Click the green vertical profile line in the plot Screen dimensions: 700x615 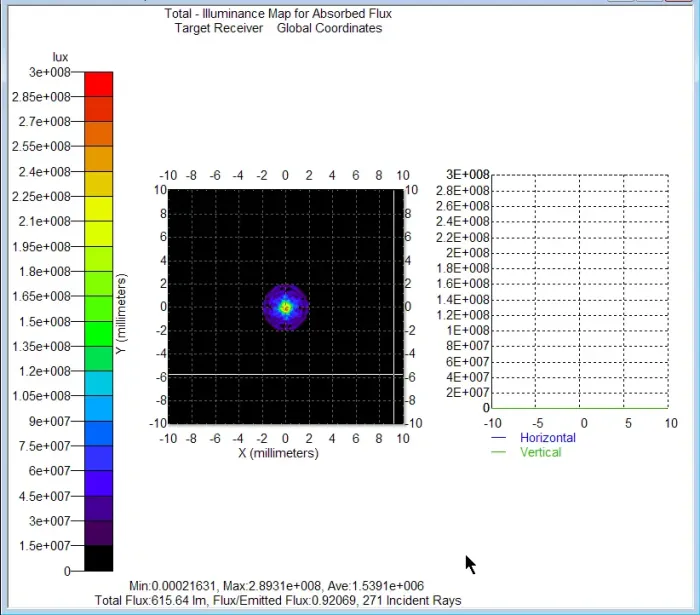pos(579,408)
